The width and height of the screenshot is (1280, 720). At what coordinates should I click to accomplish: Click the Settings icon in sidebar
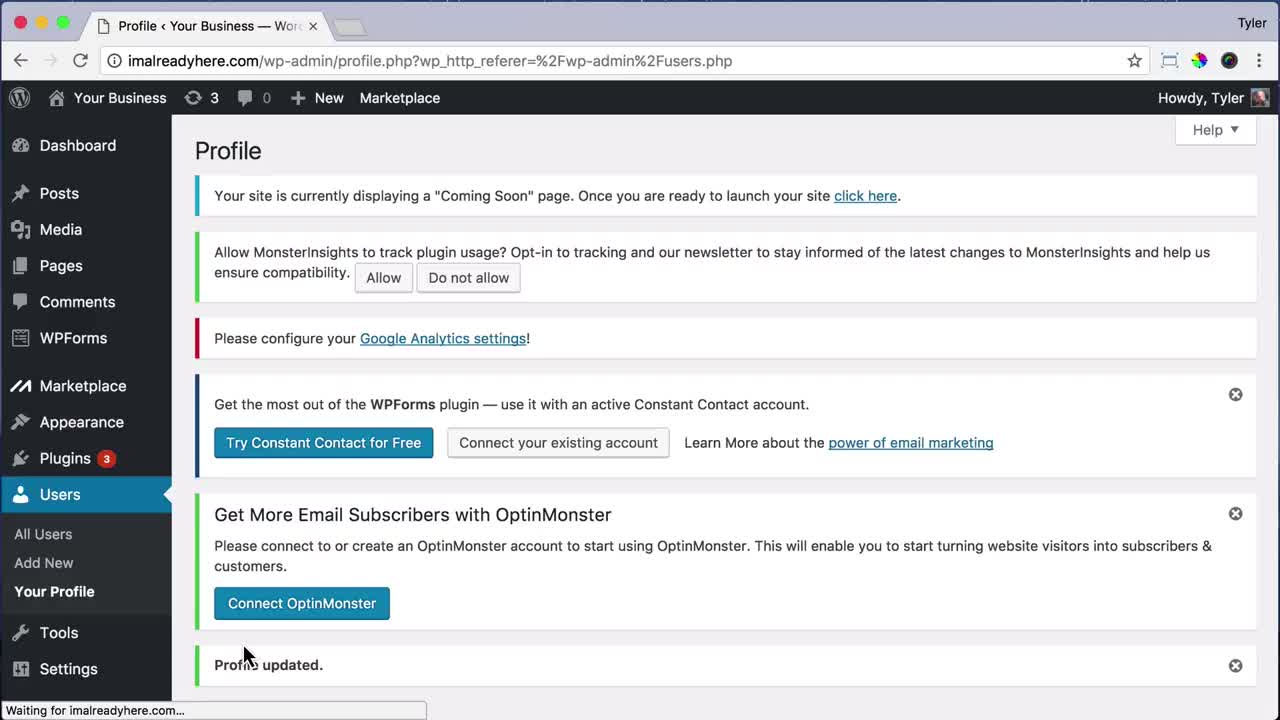21,668
